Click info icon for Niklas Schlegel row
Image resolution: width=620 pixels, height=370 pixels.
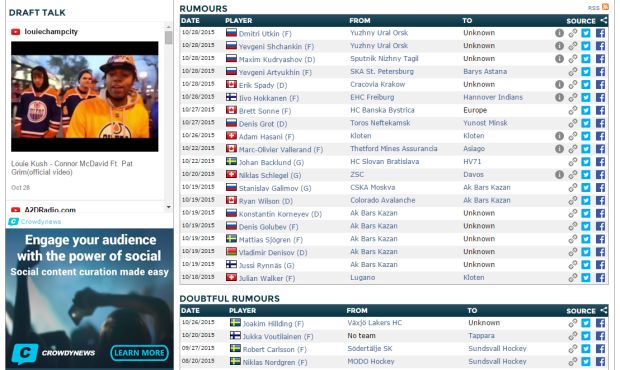click(559, 175)
